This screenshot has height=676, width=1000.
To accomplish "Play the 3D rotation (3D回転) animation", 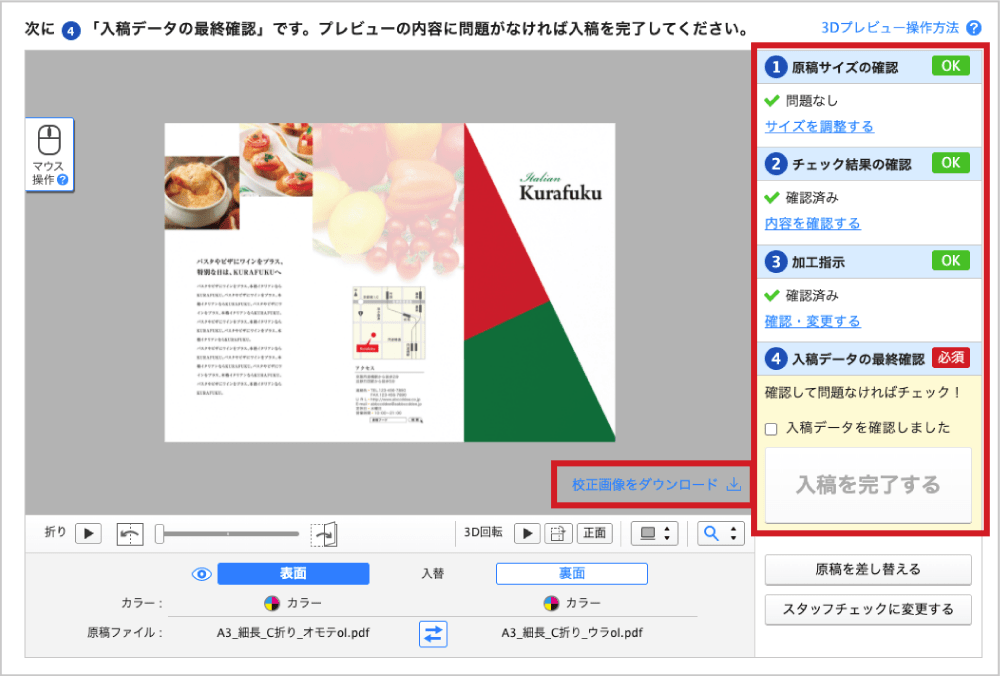I will pyautogui.click(x=527, y=533).
